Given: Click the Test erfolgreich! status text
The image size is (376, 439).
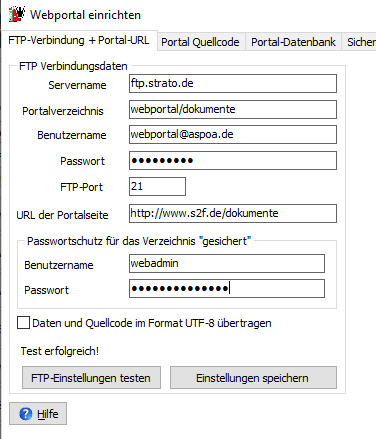Looking at the screenshot, I should pyautogui.click(x=60, y=351).
